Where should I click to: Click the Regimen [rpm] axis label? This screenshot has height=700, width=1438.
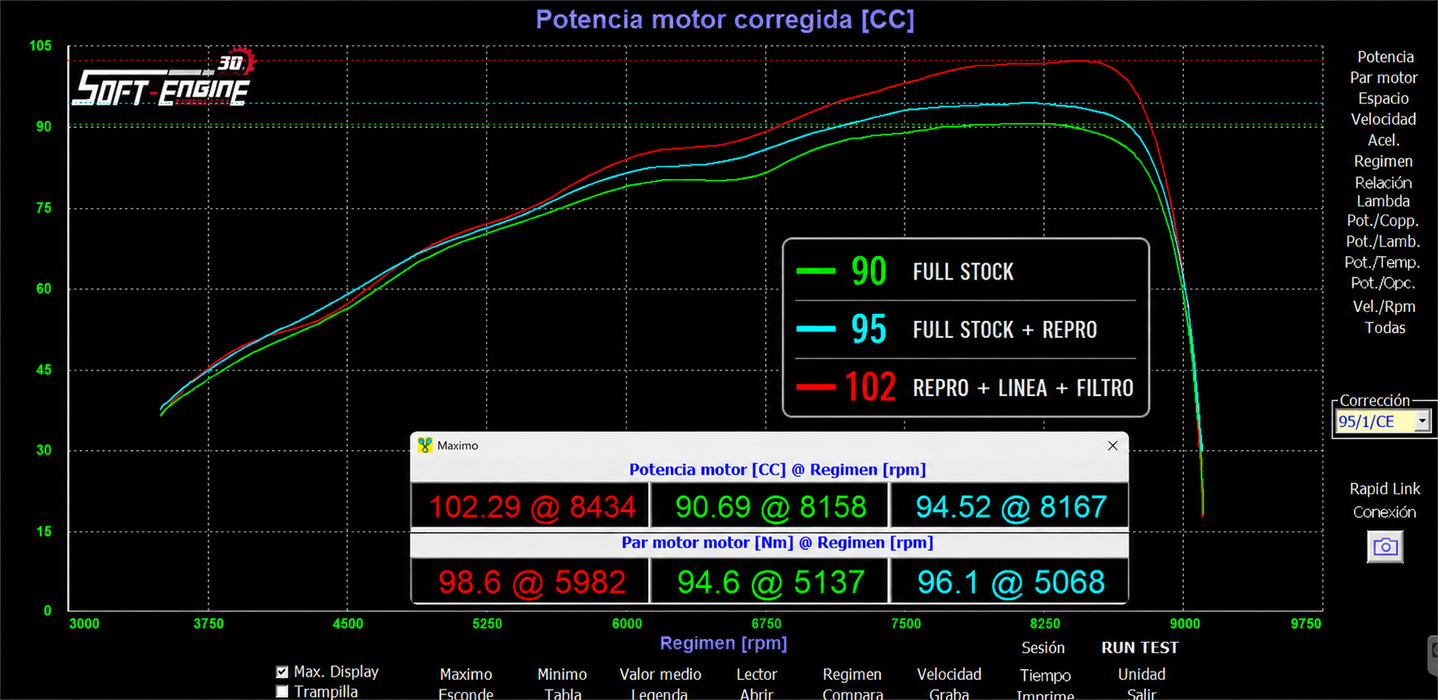723,643
